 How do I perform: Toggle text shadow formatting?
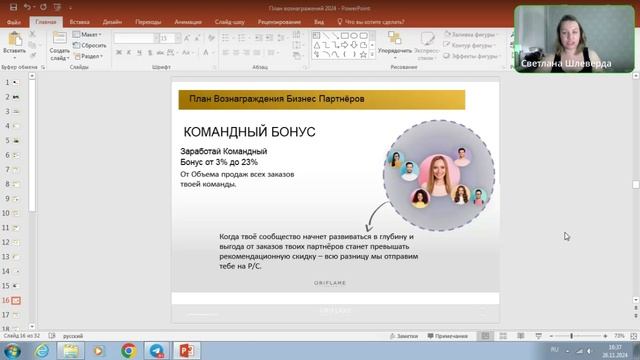click(x=150, y=53)
